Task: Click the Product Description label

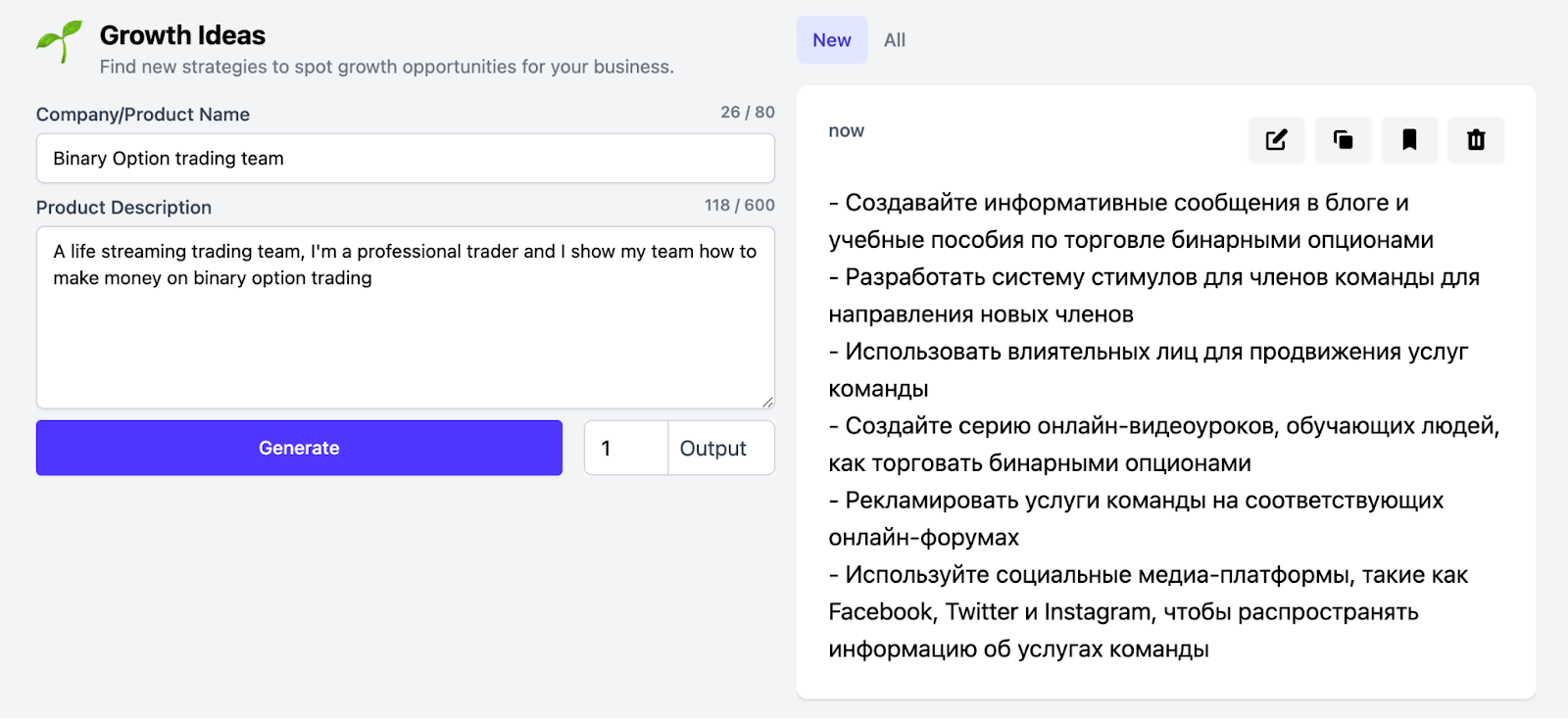Action: pos(123,208)
